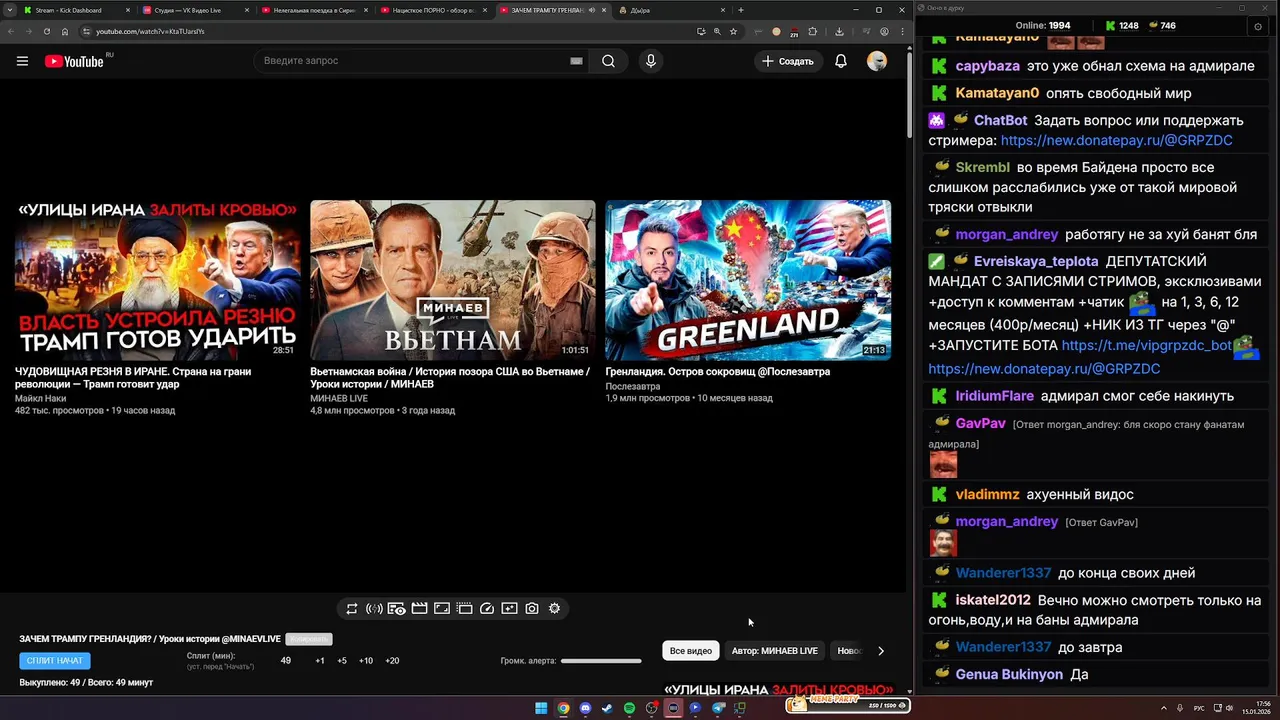The width and height of the screenshot is (1280, 720).
Task: Open a new Chrome tab
Action: tap(740, 10)
